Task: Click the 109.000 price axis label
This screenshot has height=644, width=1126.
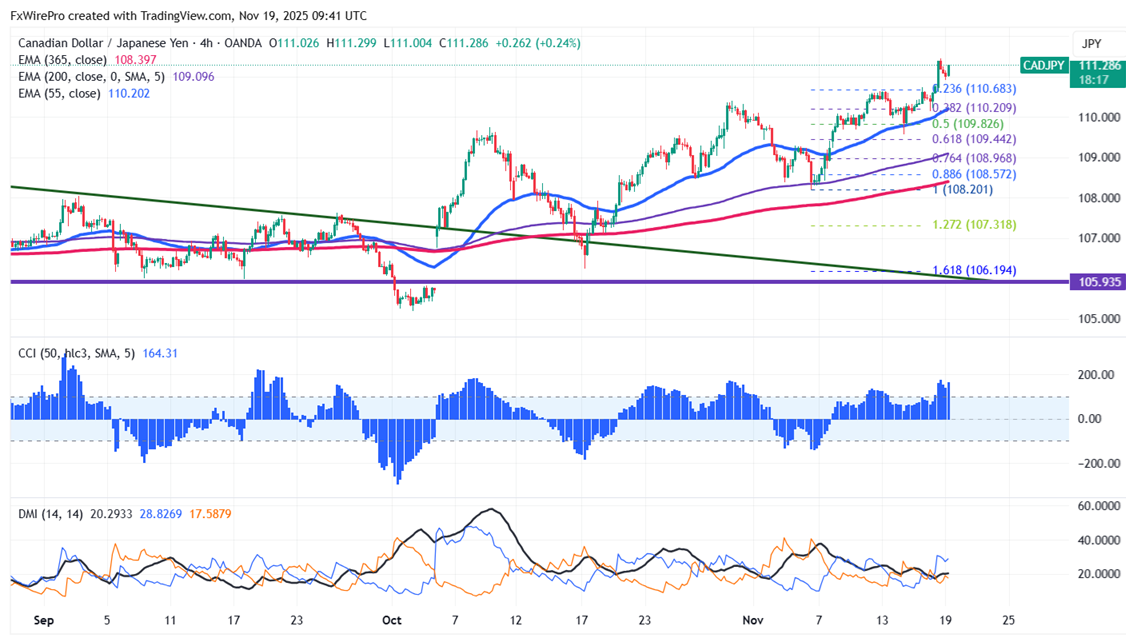Action: 1099,157
